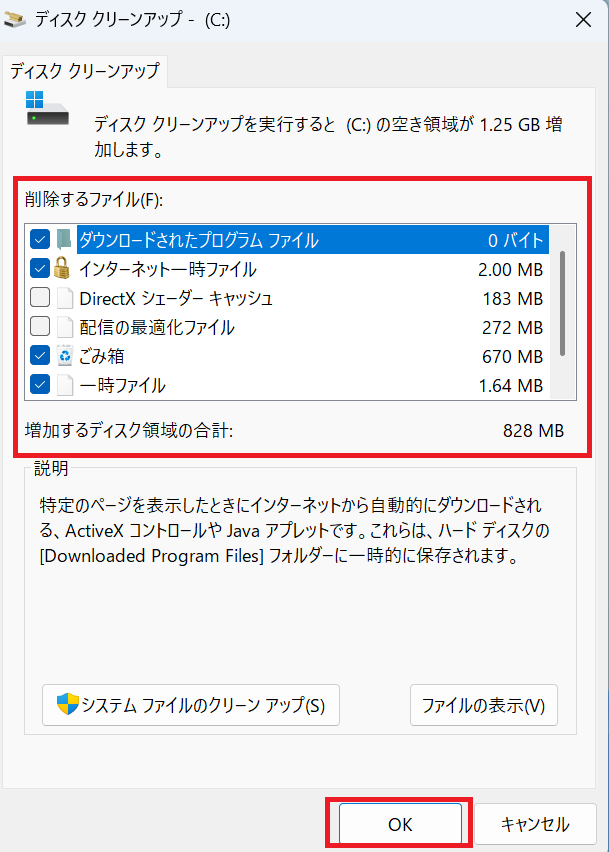Open システム ファイルのクリーン アップ(S)
The image size is (609, 852).
tap(191, 704)
